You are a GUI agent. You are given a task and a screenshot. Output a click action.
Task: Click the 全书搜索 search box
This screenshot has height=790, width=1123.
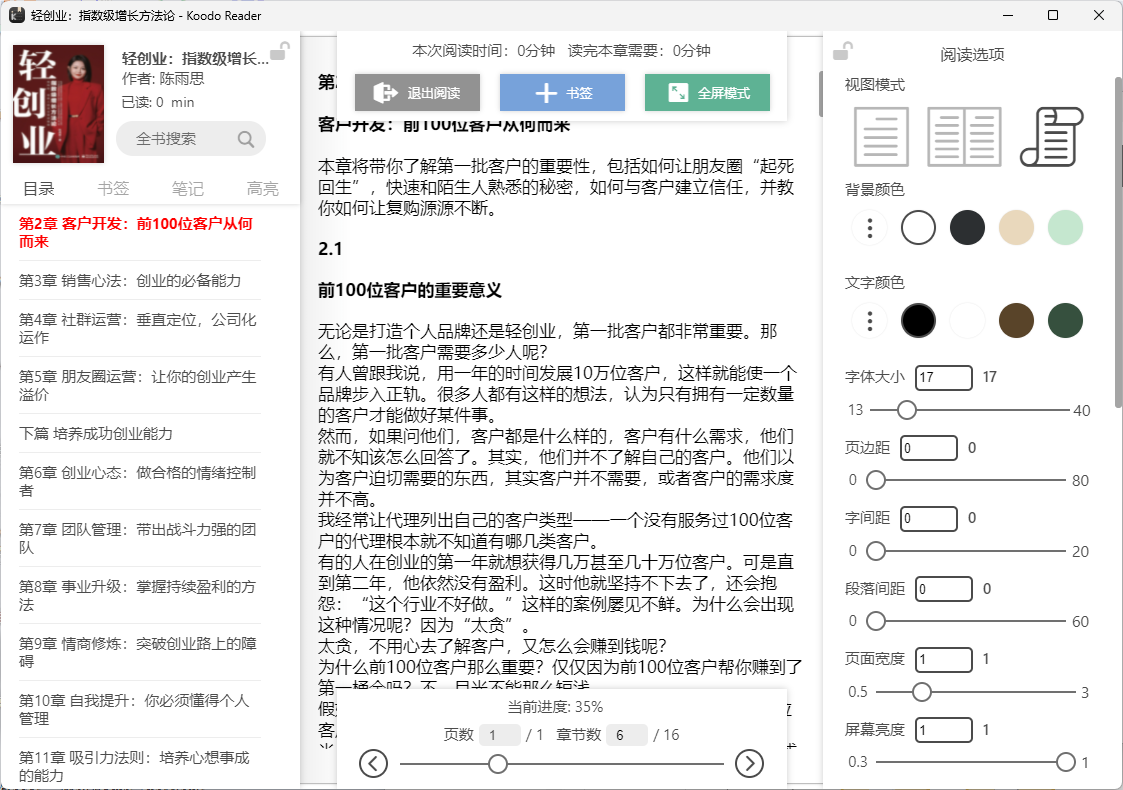click(191, 139)
